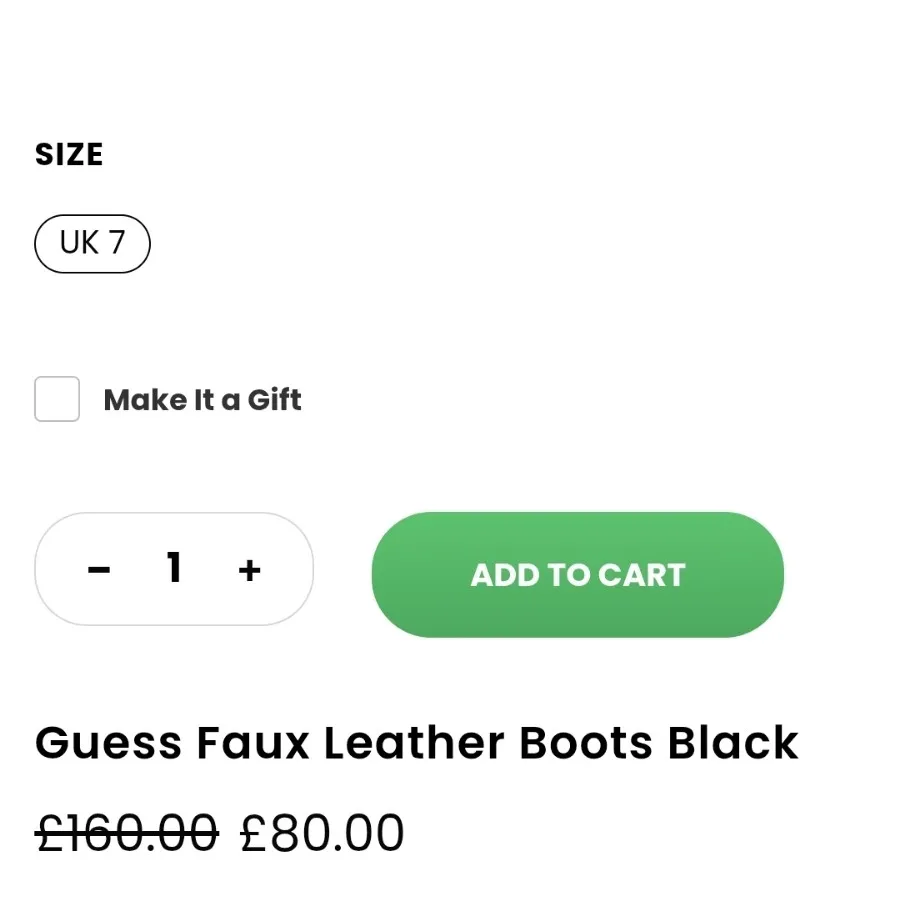
Task: Open the Guess Faux Leather Boots Black title
Action: pos(417,743)
